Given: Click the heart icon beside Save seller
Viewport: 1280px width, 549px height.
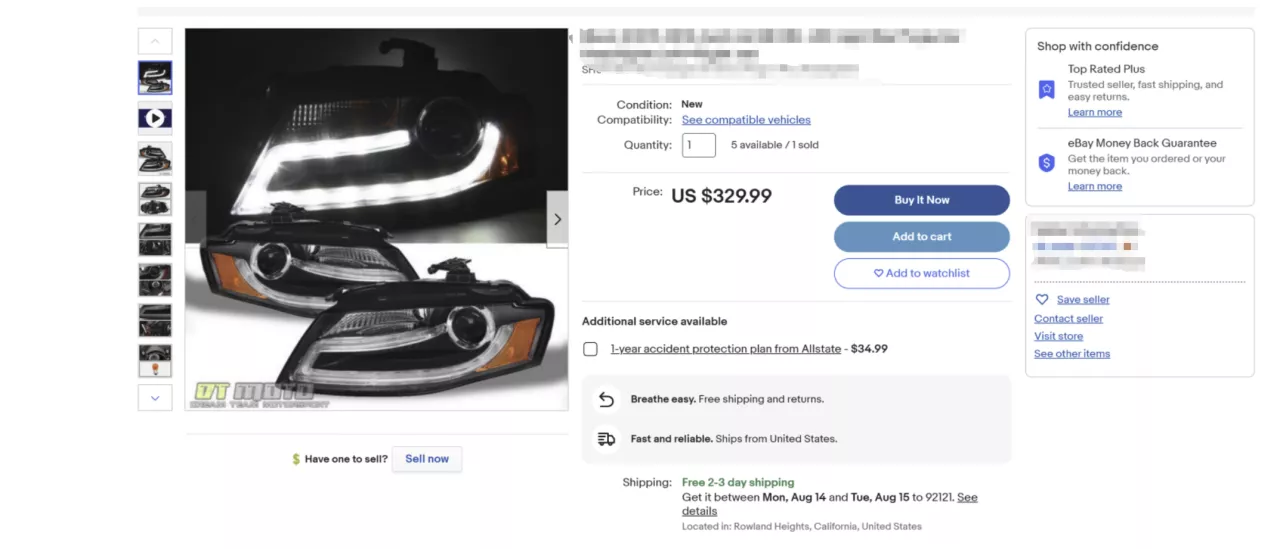Looking at the screenshot, I should click(1042, 300).
